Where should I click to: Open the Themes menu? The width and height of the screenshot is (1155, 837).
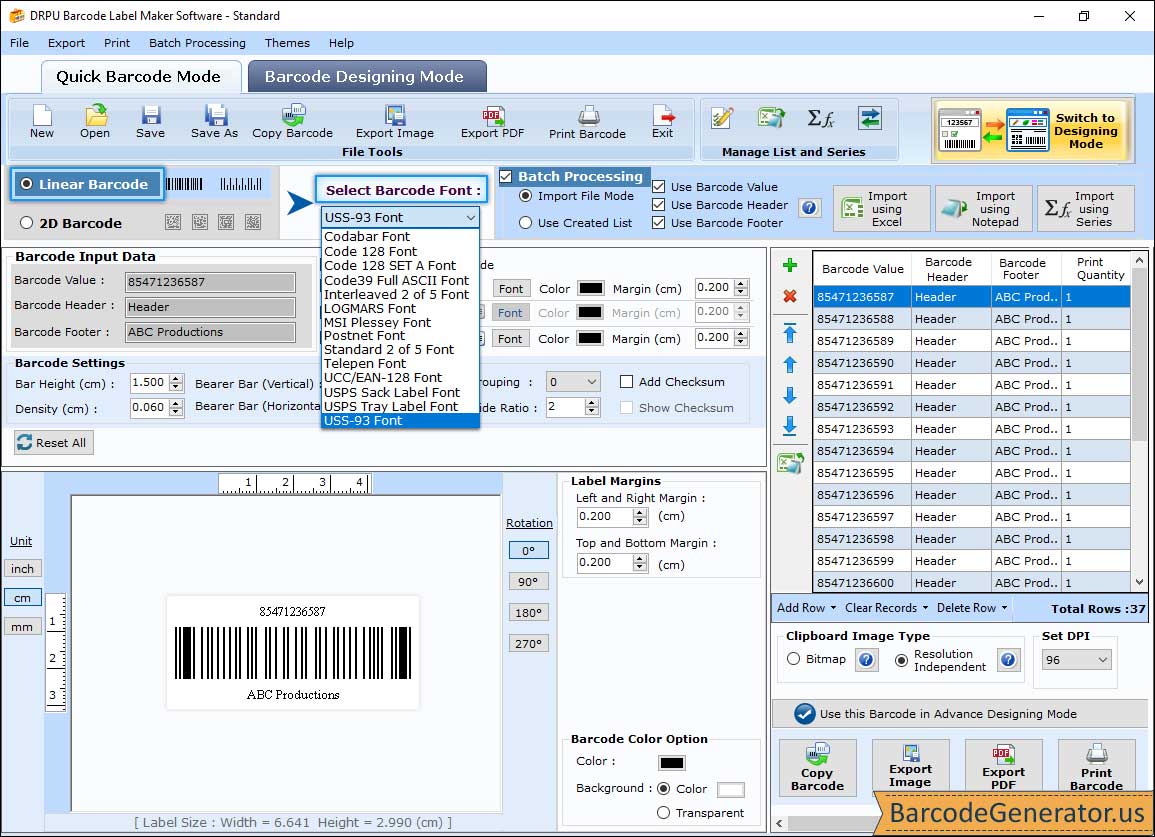(287, 43)
